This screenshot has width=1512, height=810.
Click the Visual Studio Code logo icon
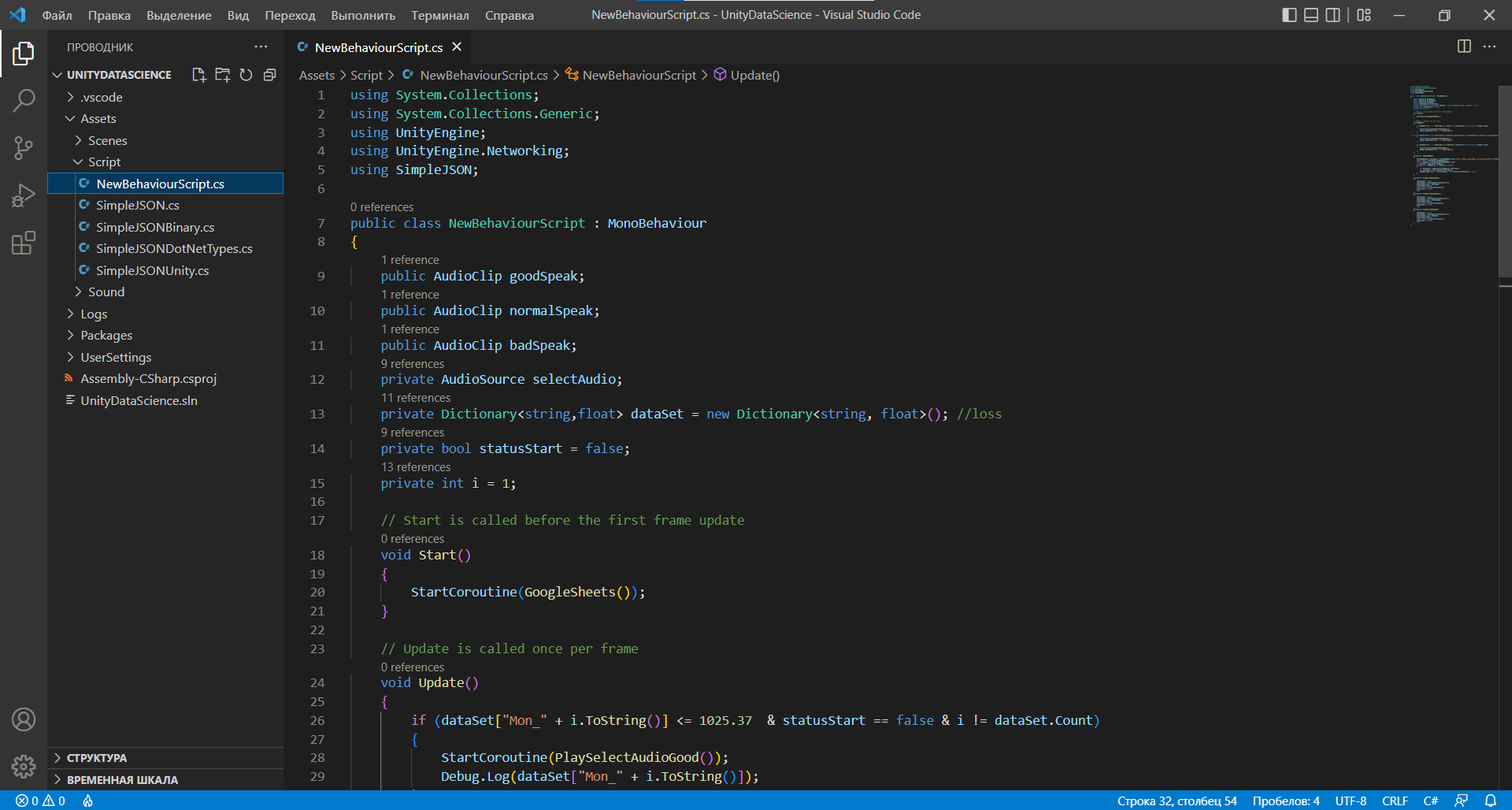[x=17, y=15]
